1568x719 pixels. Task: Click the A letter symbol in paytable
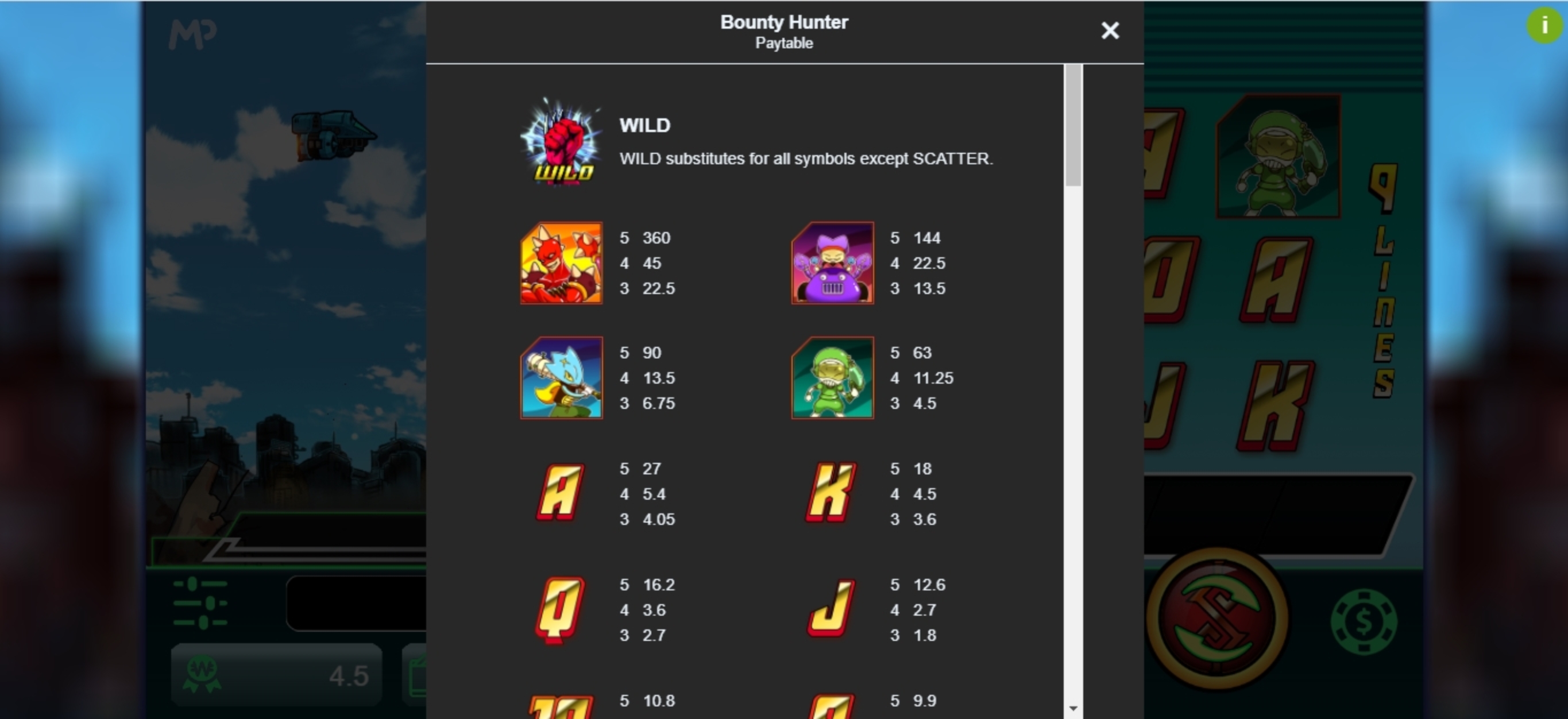coord(560,493)
